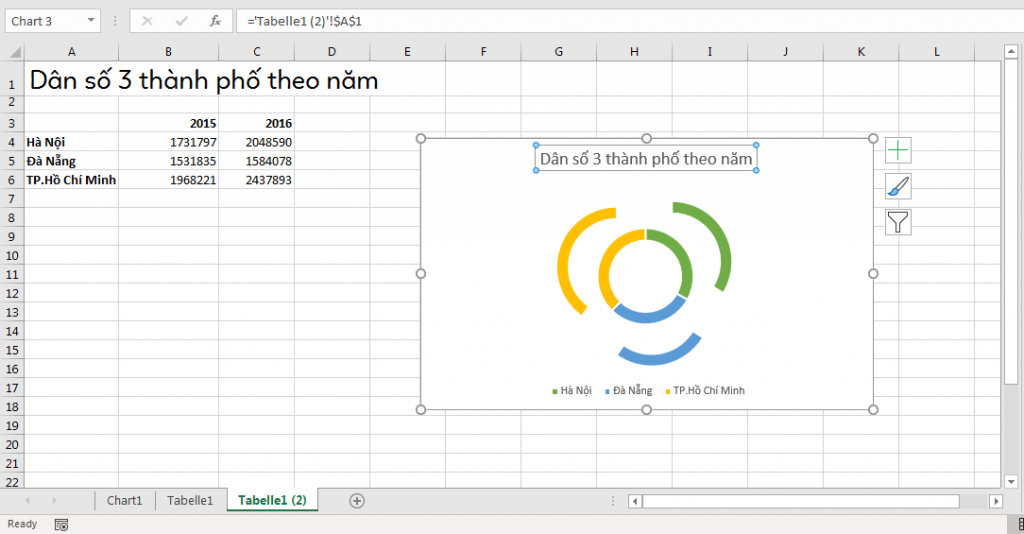
Task: Click vertical scrollbar up arrow
Action: click(1010, 52)
